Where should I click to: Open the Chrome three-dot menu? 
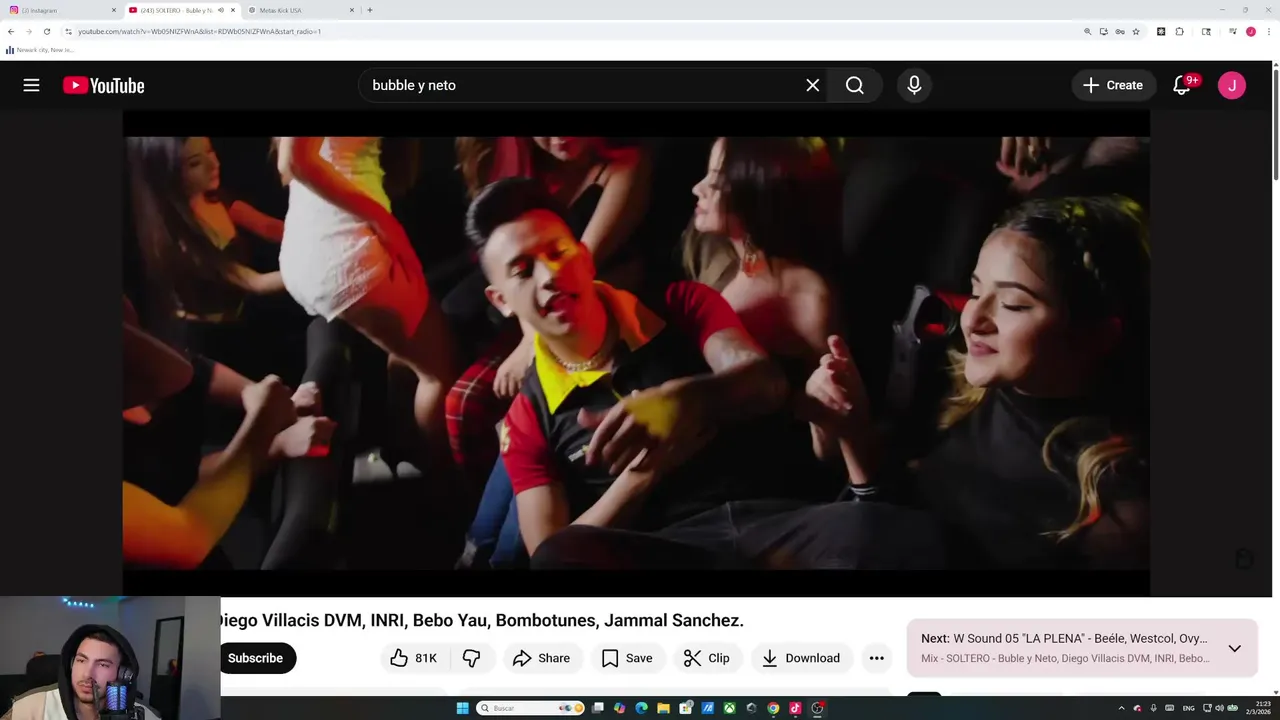(x=1269, y=31)
